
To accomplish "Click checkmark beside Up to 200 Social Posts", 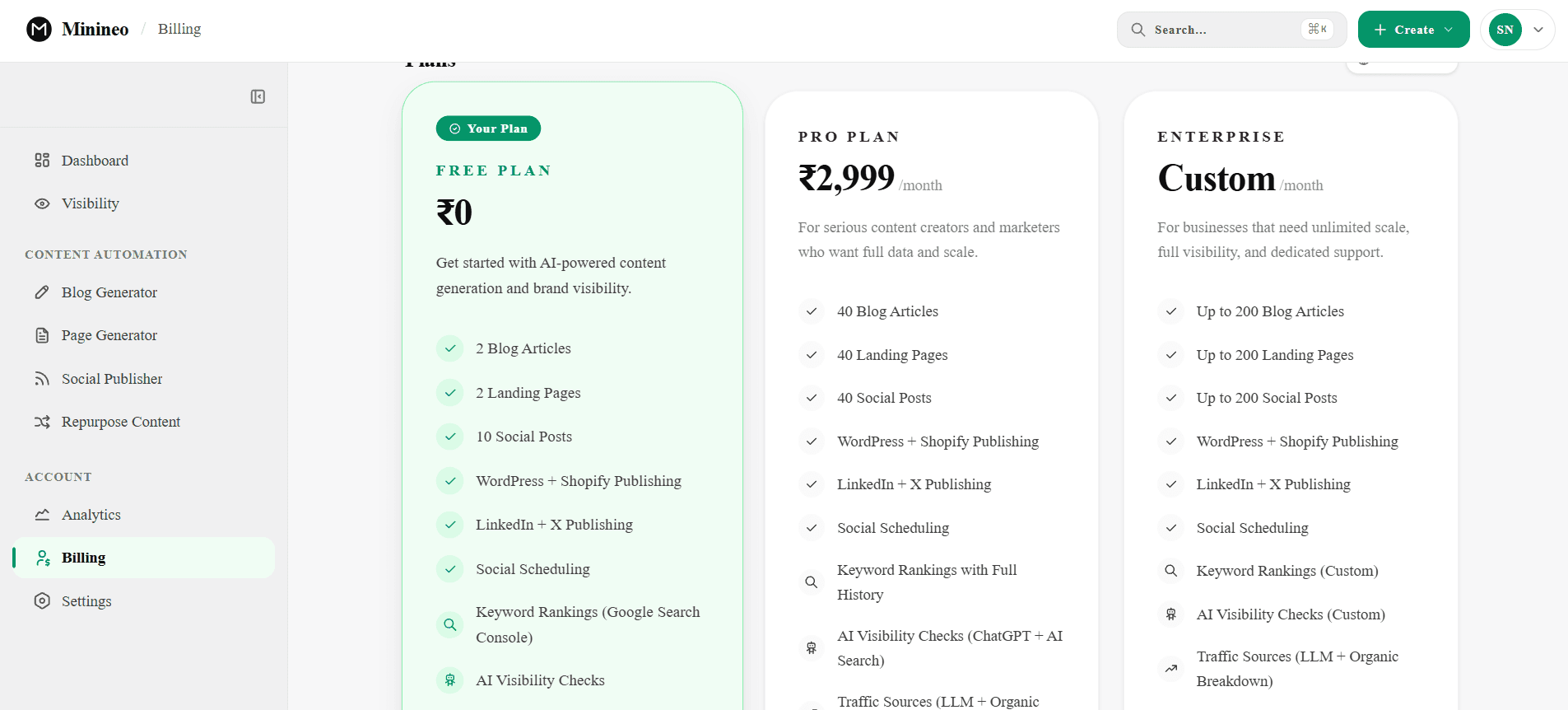I will (x=1171, y=398).
